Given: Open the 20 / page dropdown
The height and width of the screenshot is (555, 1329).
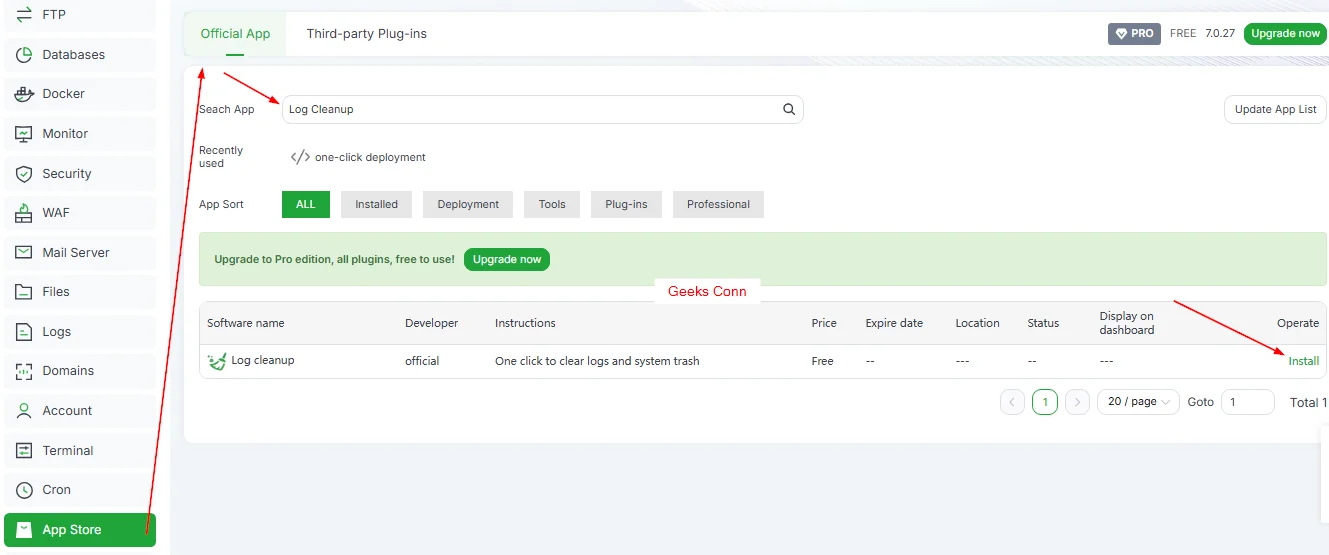Looking at the screenshot, I should [x=1138, y=402].
